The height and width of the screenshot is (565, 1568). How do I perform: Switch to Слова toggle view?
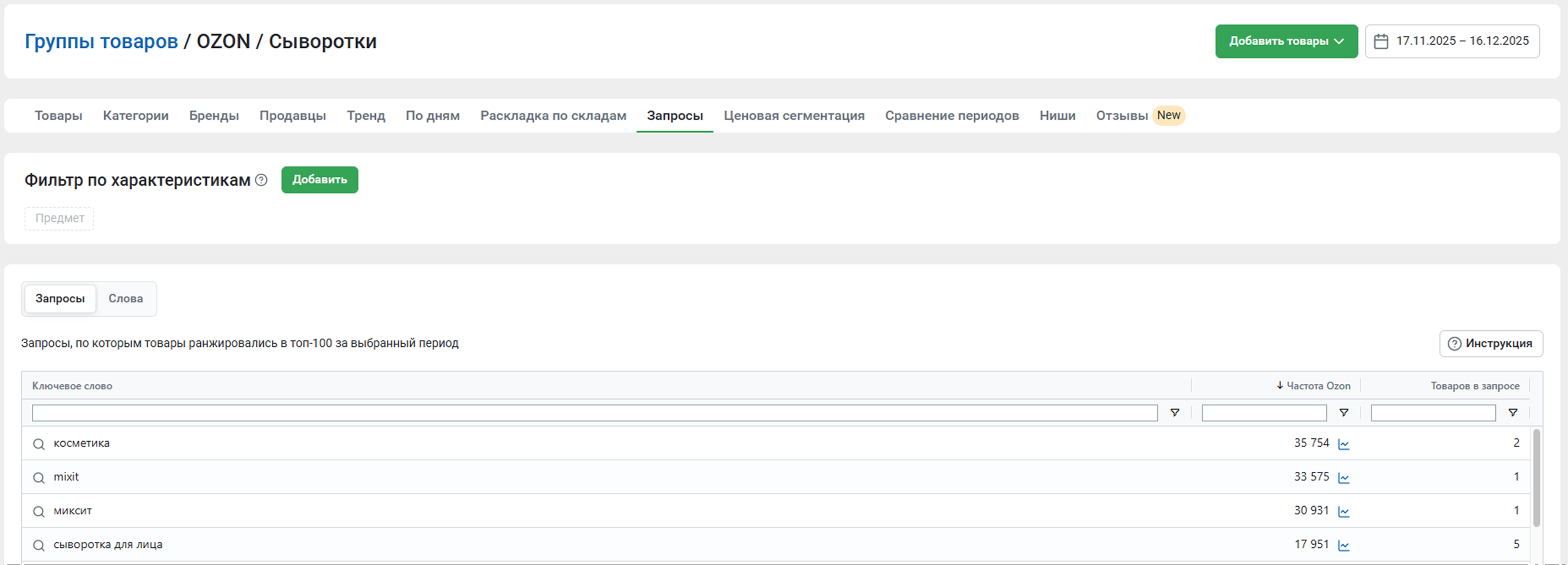pyautogui.click(x=126, y=299)
